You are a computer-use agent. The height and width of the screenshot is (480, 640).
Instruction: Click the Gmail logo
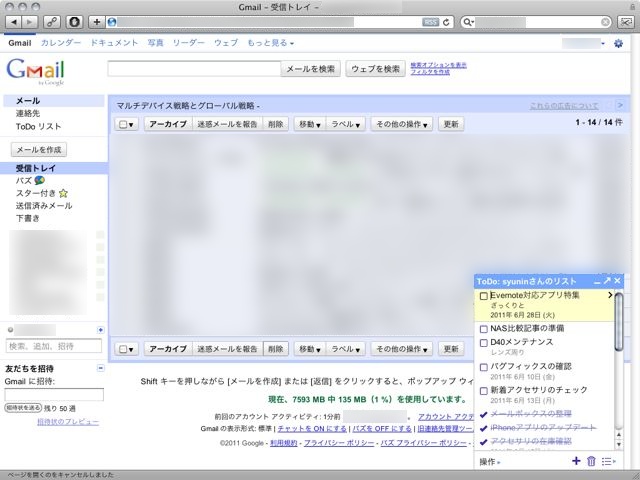click(x=36, y=71)
